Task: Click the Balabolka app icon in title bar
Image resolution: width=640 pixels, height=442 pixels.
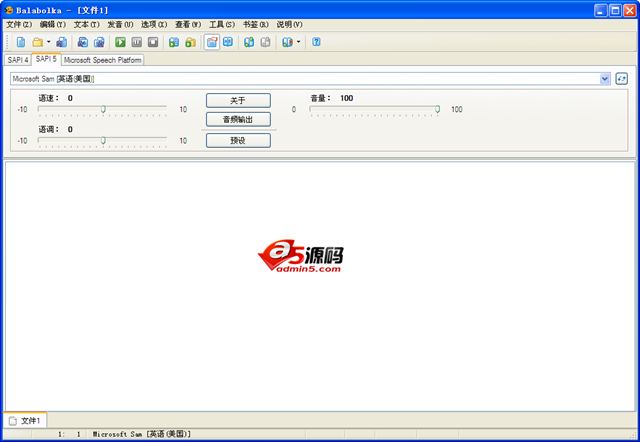Action: tap(9, 10)
